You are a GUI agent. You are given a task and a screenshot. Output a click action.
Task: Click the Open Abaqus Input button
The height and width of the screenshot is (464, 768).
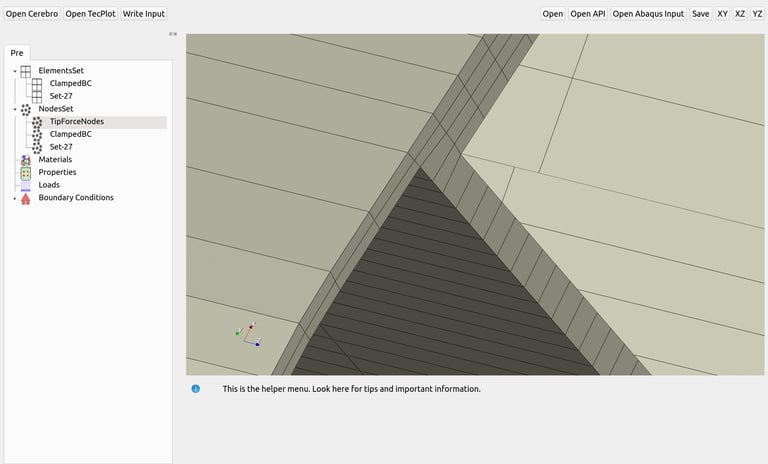point(648,14)
